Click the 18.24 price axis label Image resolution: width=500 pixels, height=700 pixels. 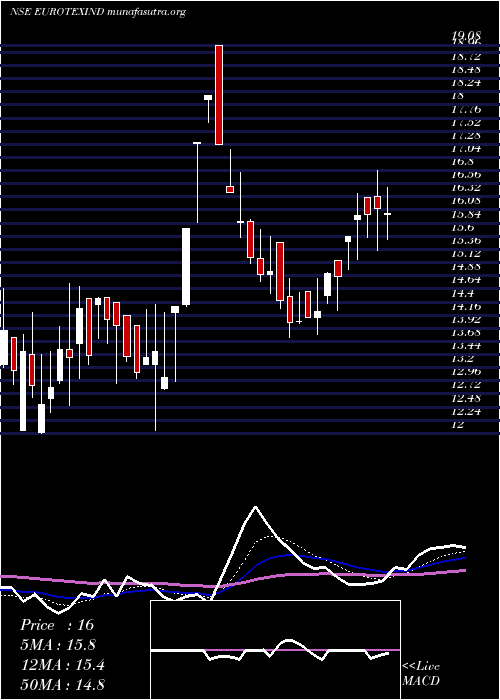pyautogui.click(x=466, y=83)
